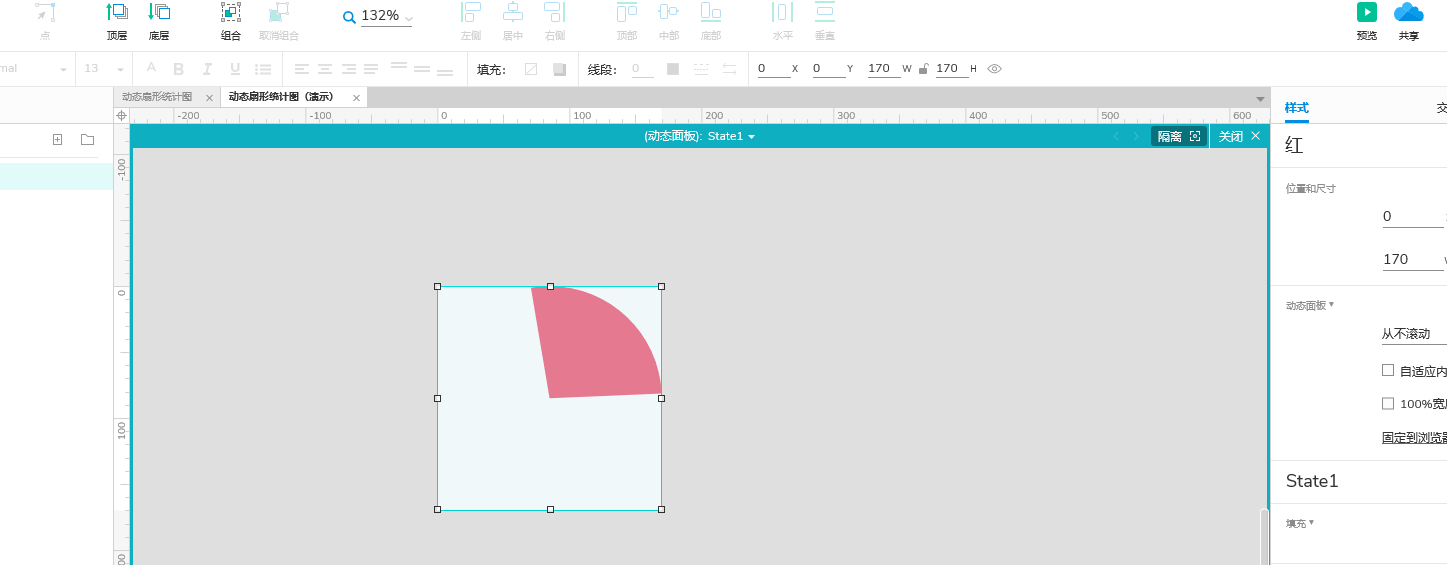Click the 固定到浏览器 link
Viewport: 1447px width, 565px height.
coord(1414,438)
